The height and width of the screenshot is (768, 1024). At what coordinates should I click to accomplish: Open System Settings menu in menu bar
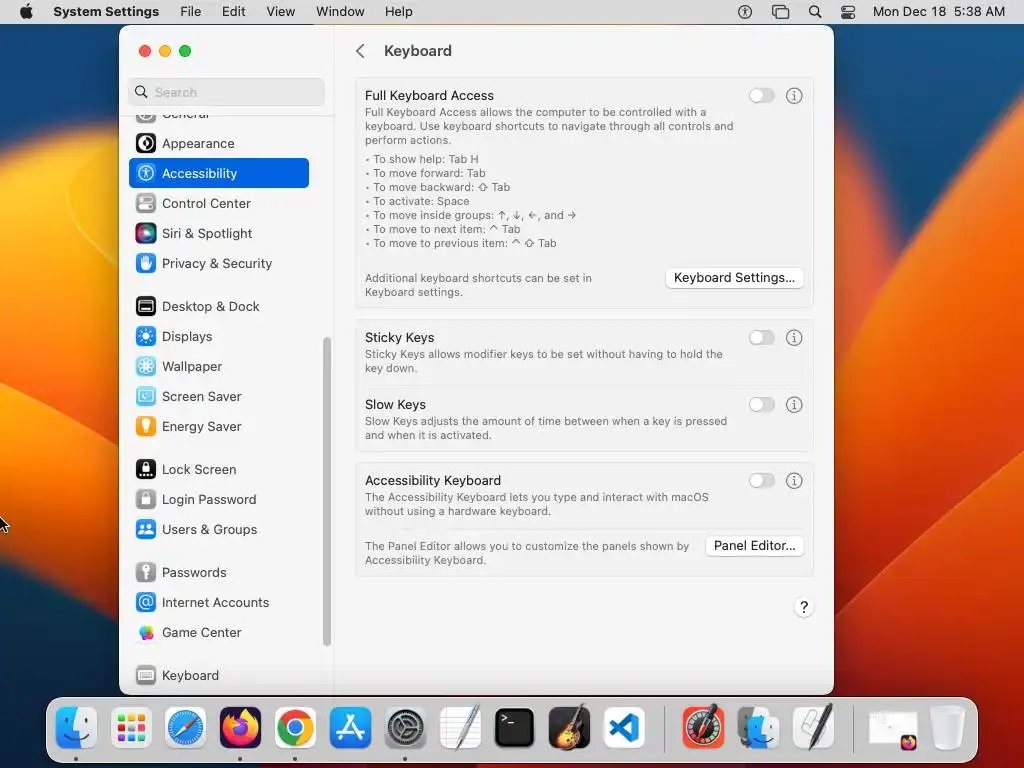click(106, 12)
